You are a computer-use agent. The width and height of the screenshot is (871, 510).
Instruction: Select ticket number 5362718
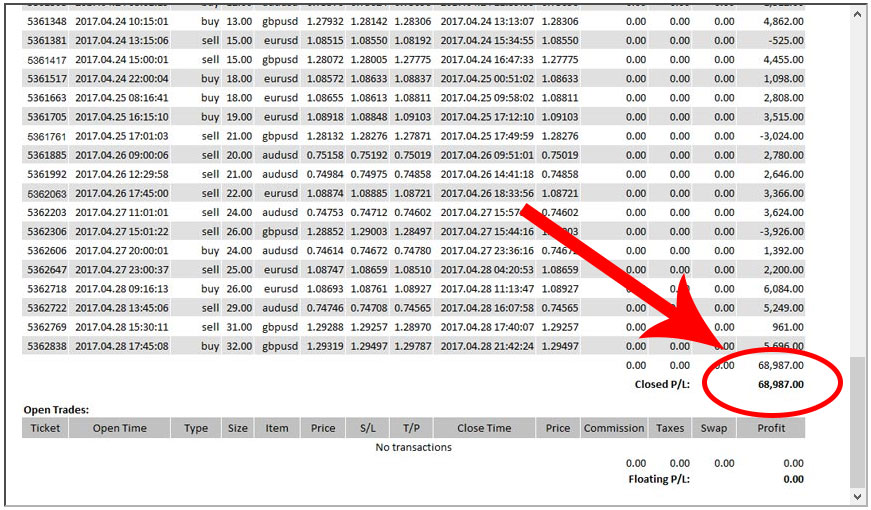(x=47, y=289)
